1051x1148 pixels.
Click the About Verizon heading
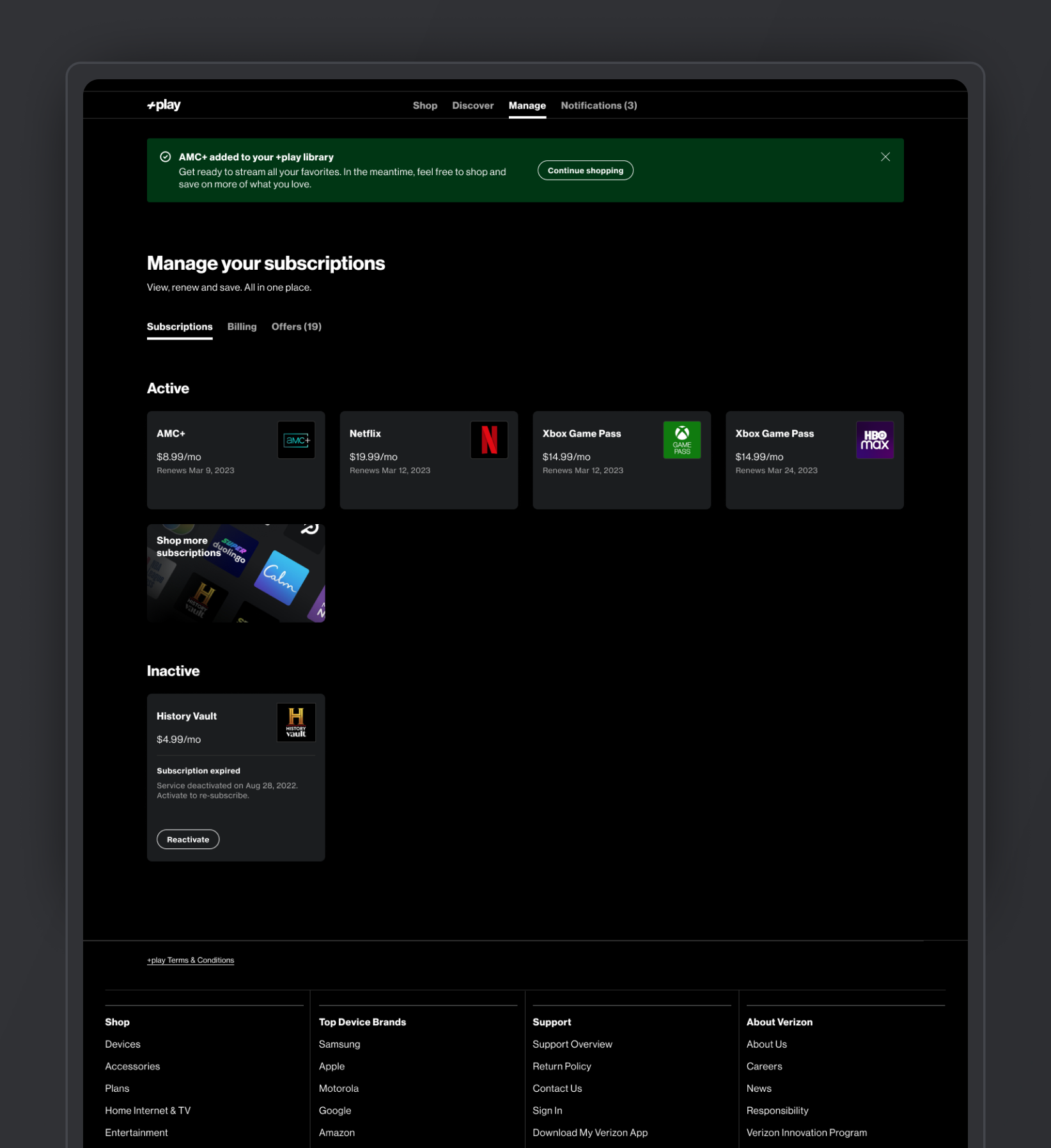point(779,1022)
